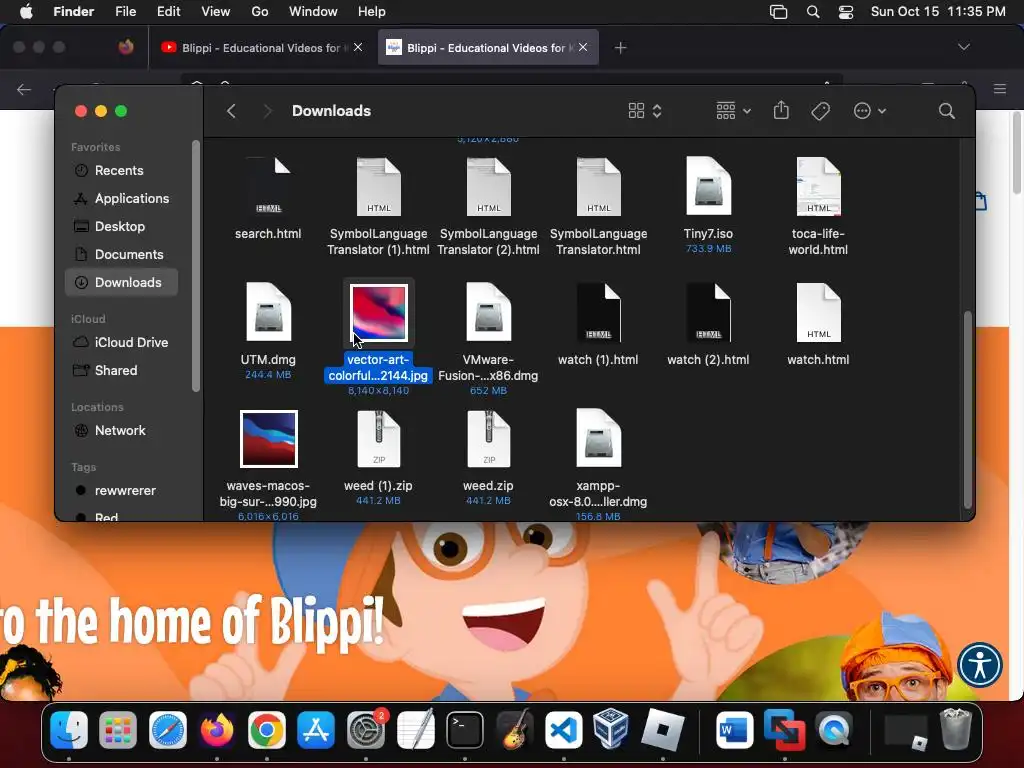Select Documents in the Finder sidebar
The width and height of the screenshot is (1024, 768).
point(121,255)
